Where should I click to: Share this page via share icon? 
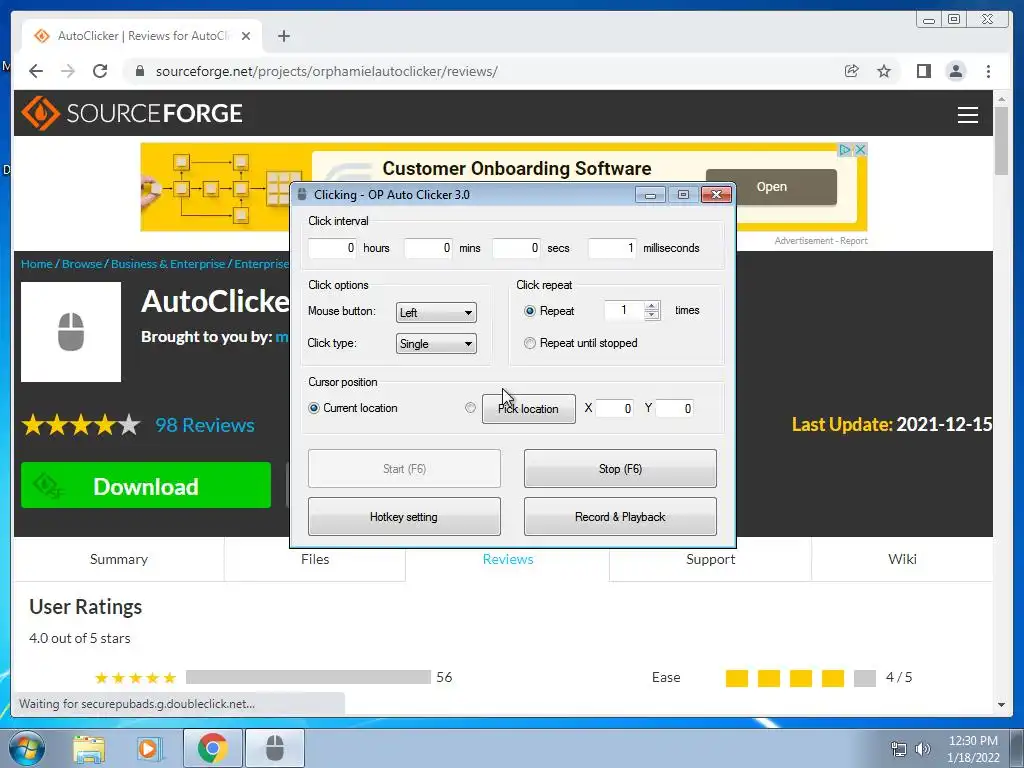pyautogui.click(x=852, y=71)
